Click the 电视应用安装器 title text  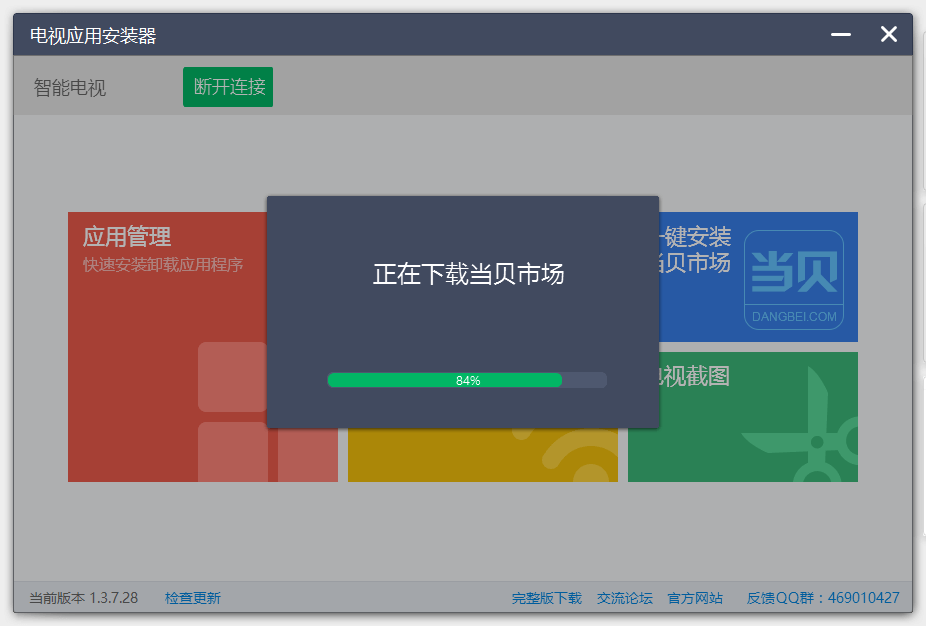click(x=93, y=35)
